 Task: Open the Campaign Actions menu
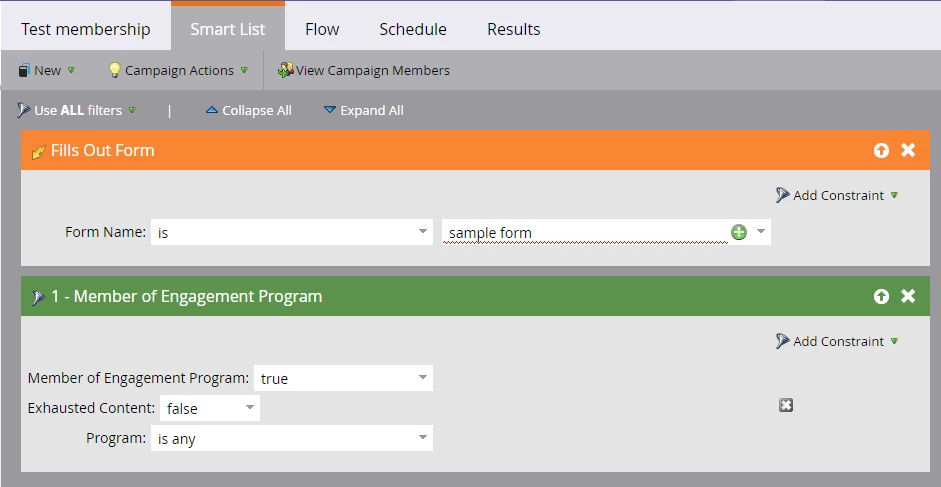178,70
